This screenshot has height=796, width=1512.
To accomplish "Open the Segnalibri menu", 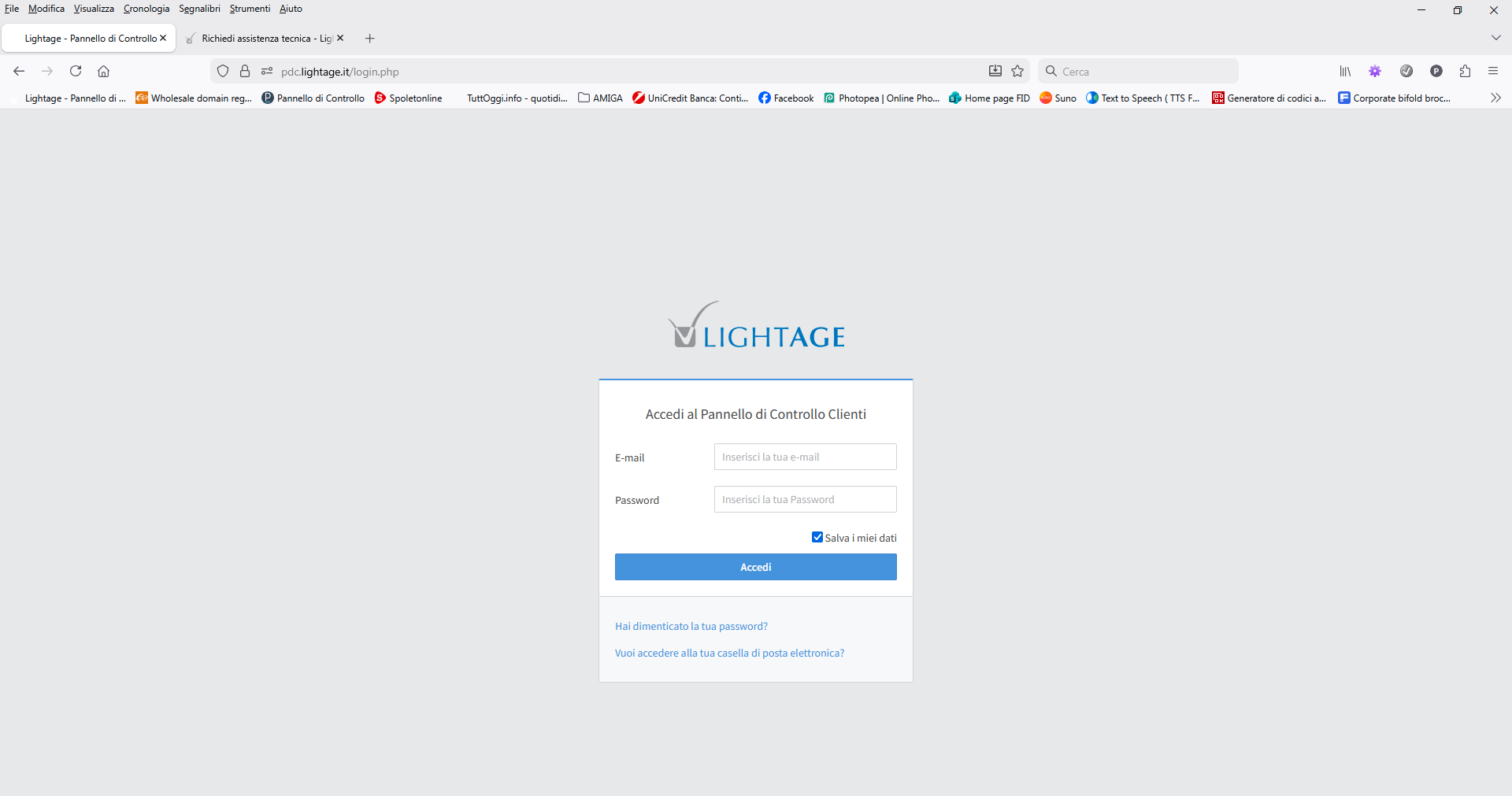I will pos(199,9).
